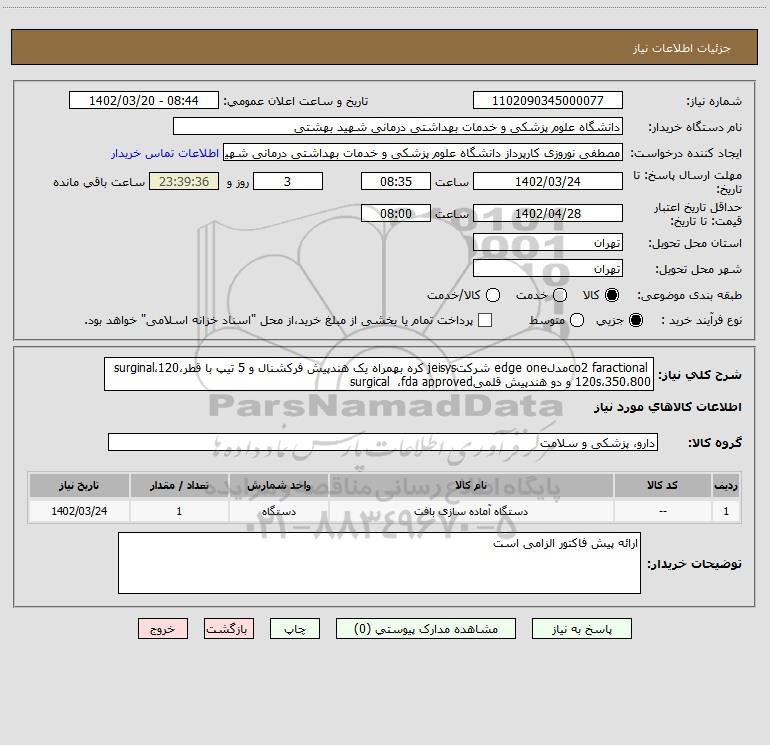Viewport: 770px width, 745px height.
Task: Click تاریخ نیاز column header
Action: [x=79, y=485]
